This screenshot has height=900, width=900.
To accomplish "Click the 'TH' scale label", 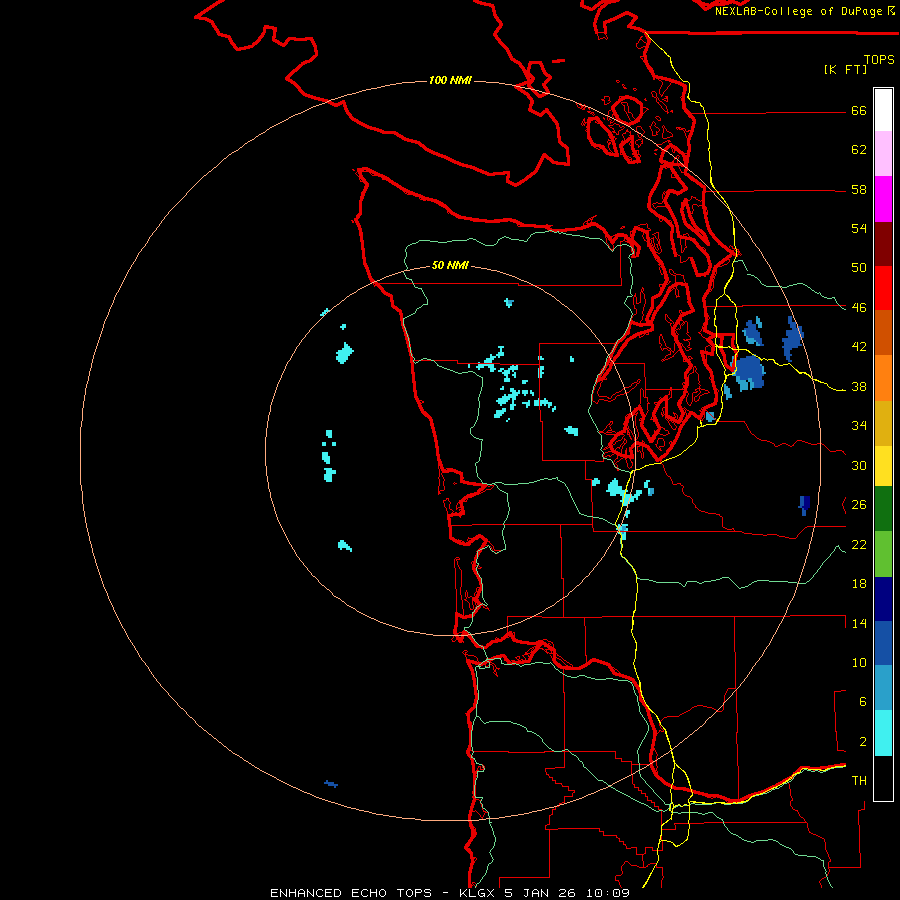I will [859, 781].
